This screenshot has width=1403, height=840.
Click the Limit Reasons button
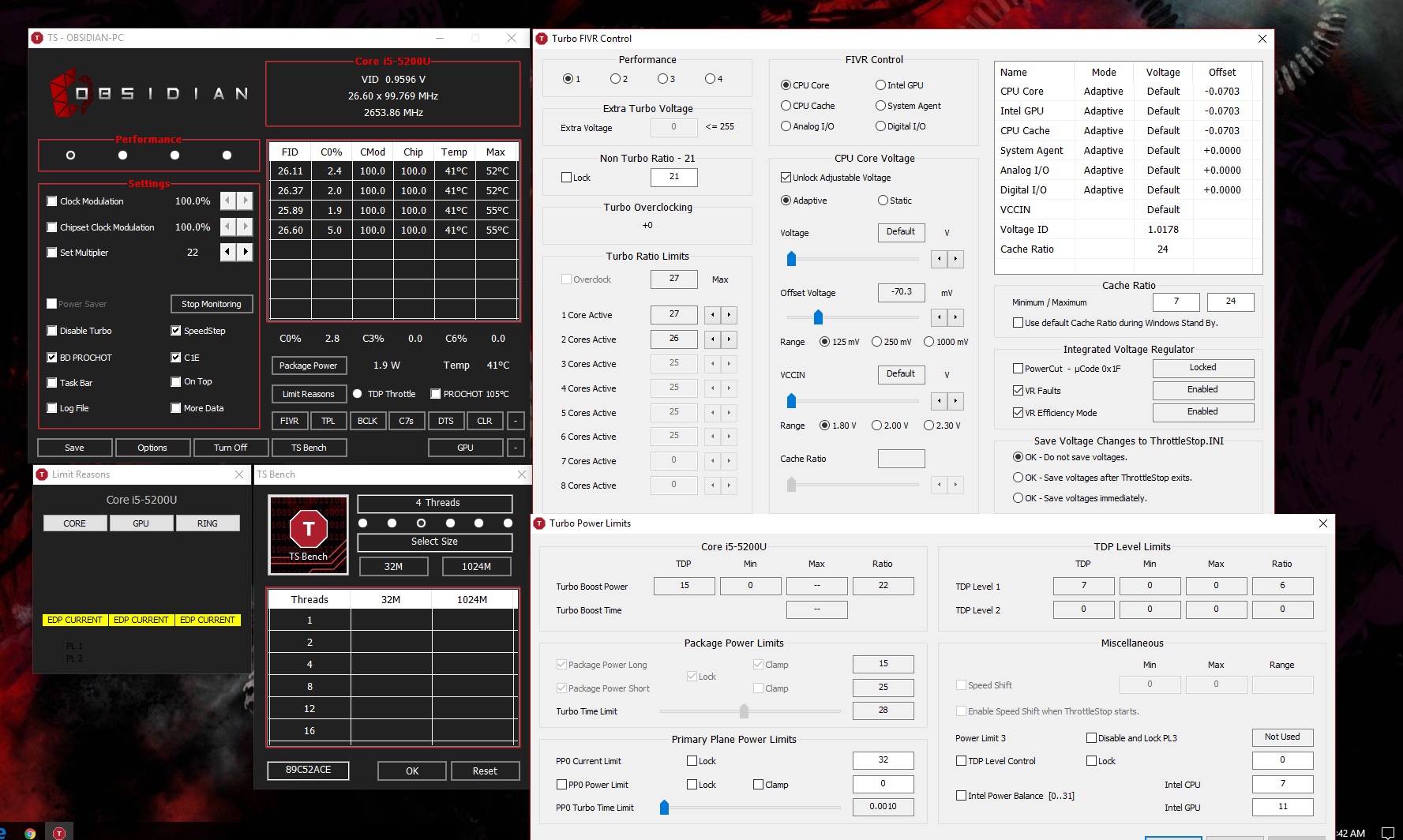pyautogui.click(x=309, y=394)
